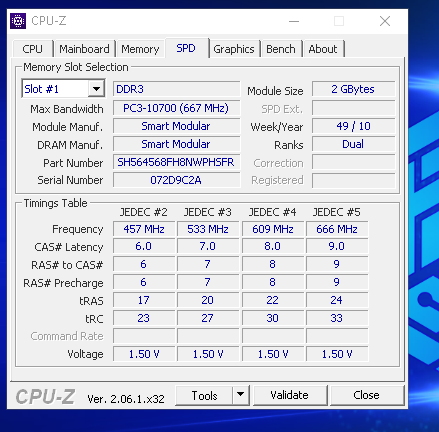This screenshot has height=432, width=439.
Task: Click the 533 MHz frequency cell
Action: 208,229
